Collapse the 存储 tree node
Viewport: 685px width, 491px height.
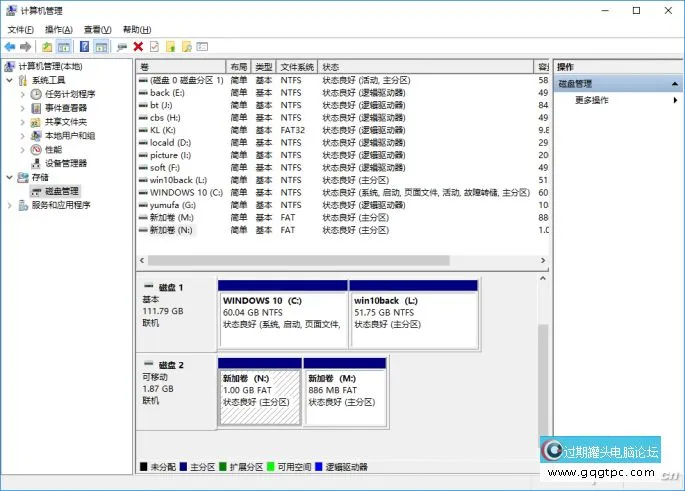10,177
